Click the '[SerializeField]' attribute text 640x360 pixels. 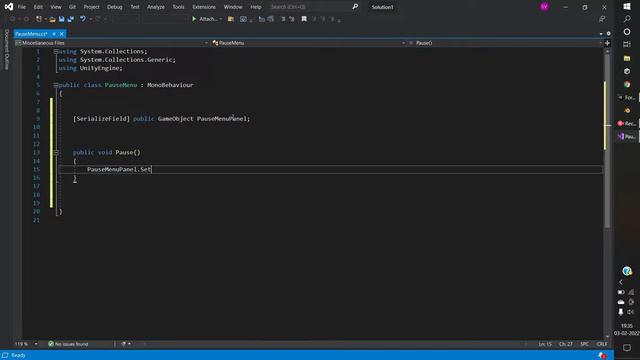pyautogui.click(x=101, y=119)
